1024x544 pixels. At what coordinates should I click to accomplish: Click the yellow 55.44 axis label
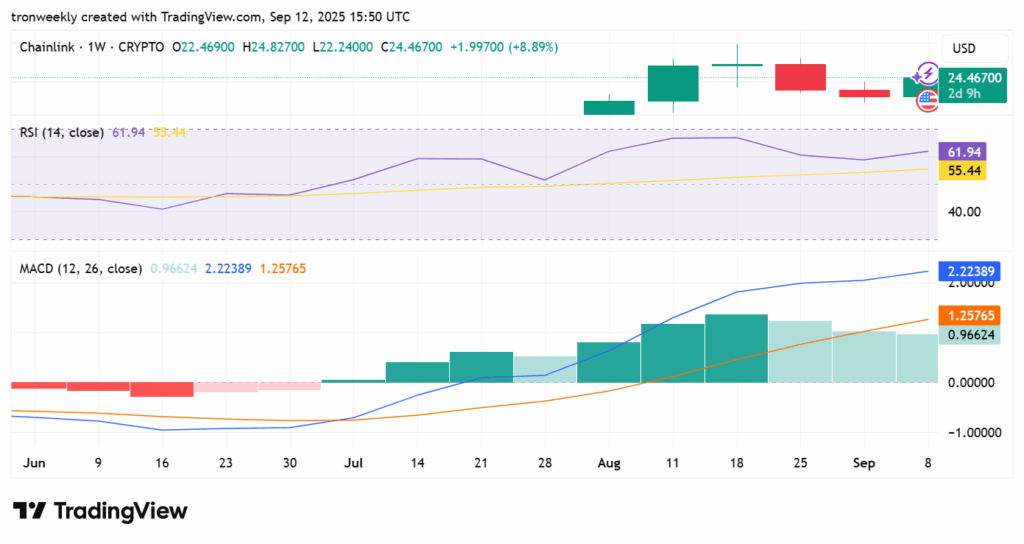tap(962, 170)
